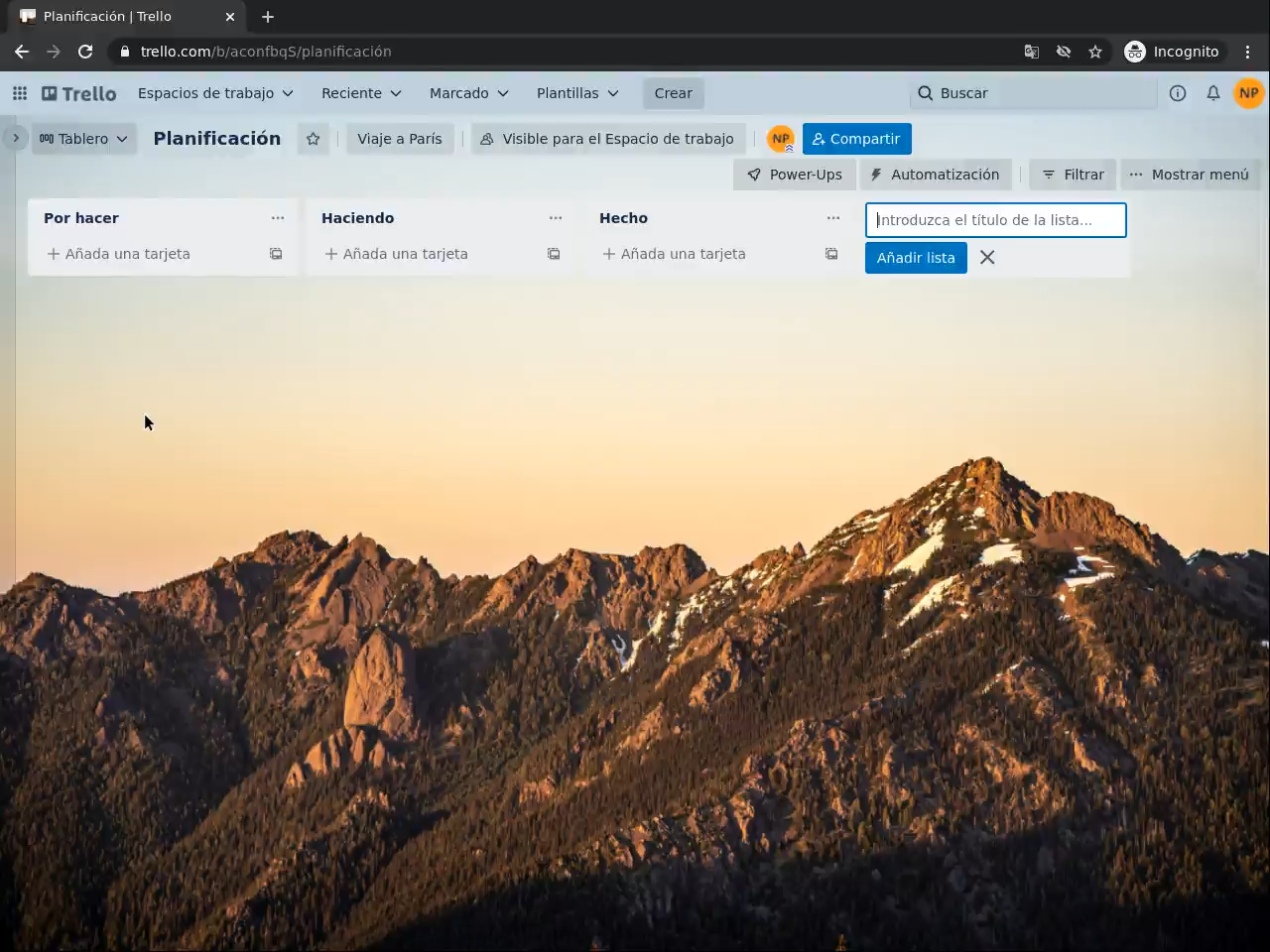Reload the page in browser
Viewport: 1270px width, 952px height.
click(85, 52)
